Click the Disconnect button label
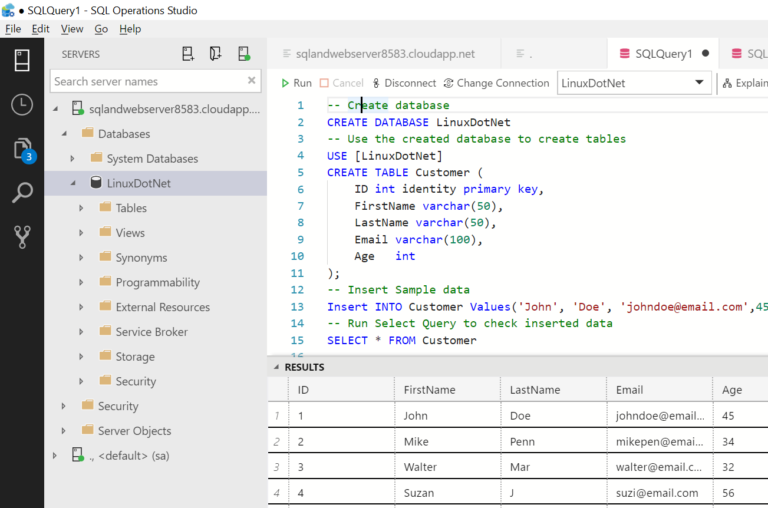The image size is (768, 508). pyautogui.click(x=410, y=83)
